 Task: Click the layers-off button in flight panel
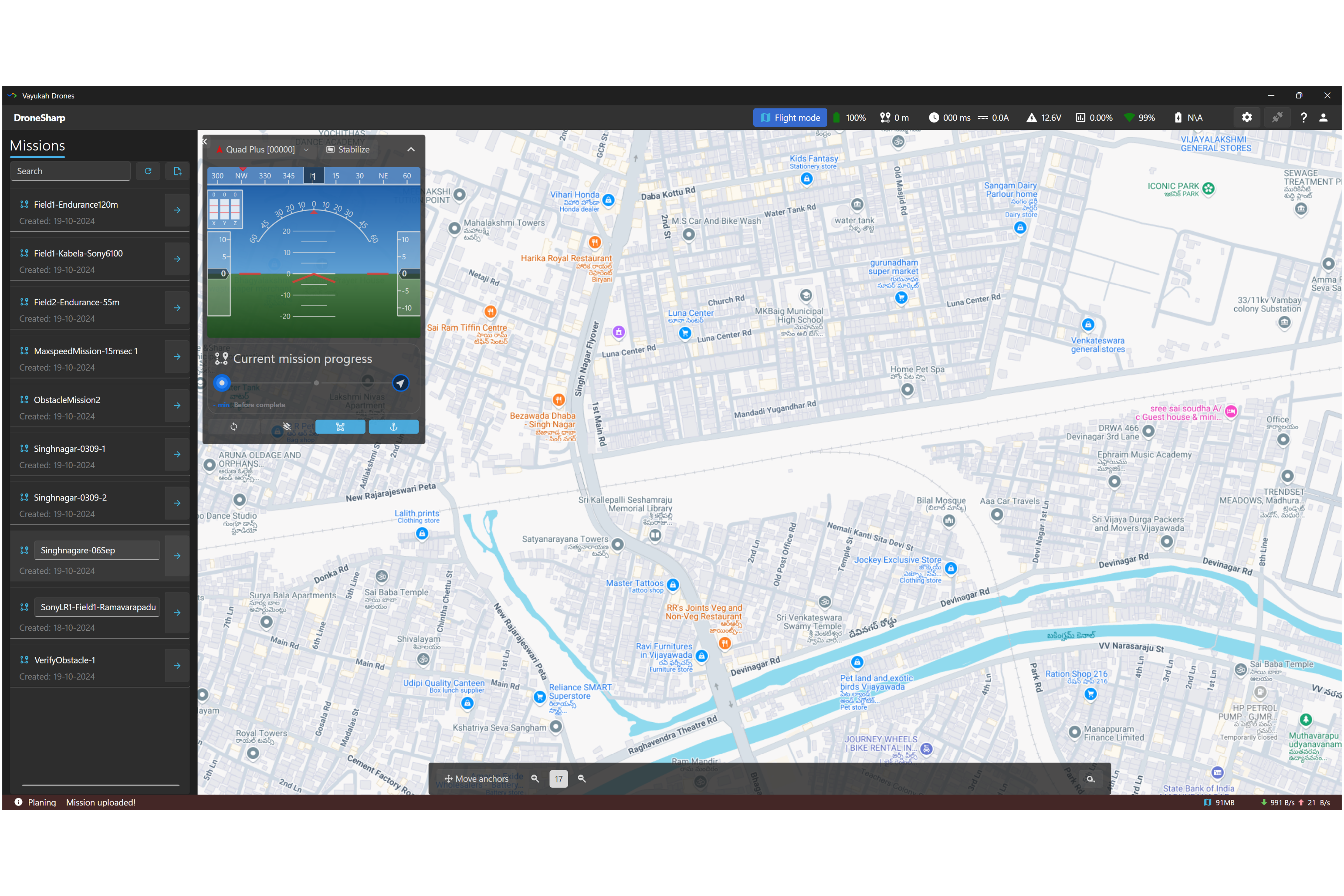click(x=287, y=427)
